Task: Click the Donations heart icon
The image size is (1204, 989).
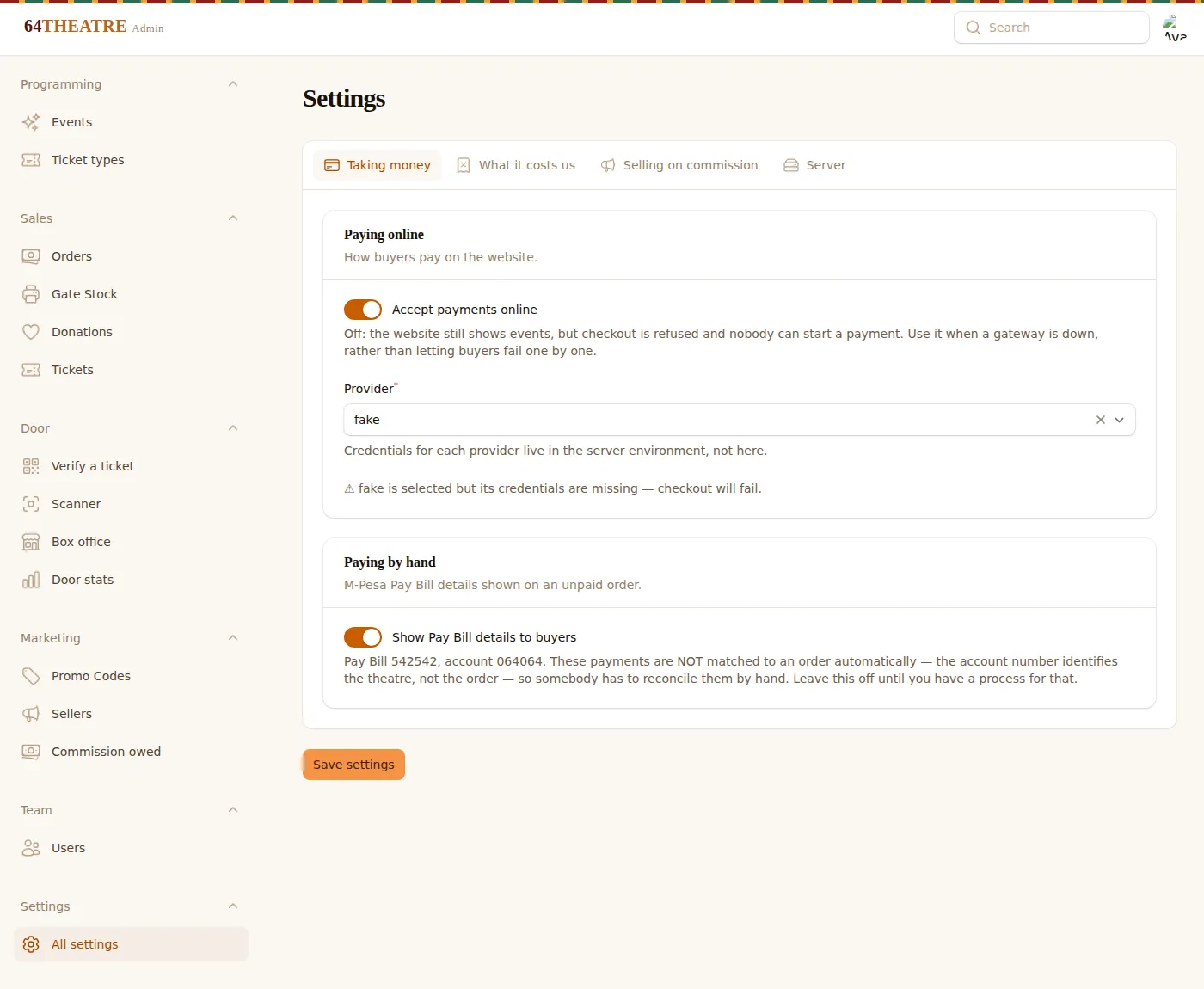Action: coord(31,332)
